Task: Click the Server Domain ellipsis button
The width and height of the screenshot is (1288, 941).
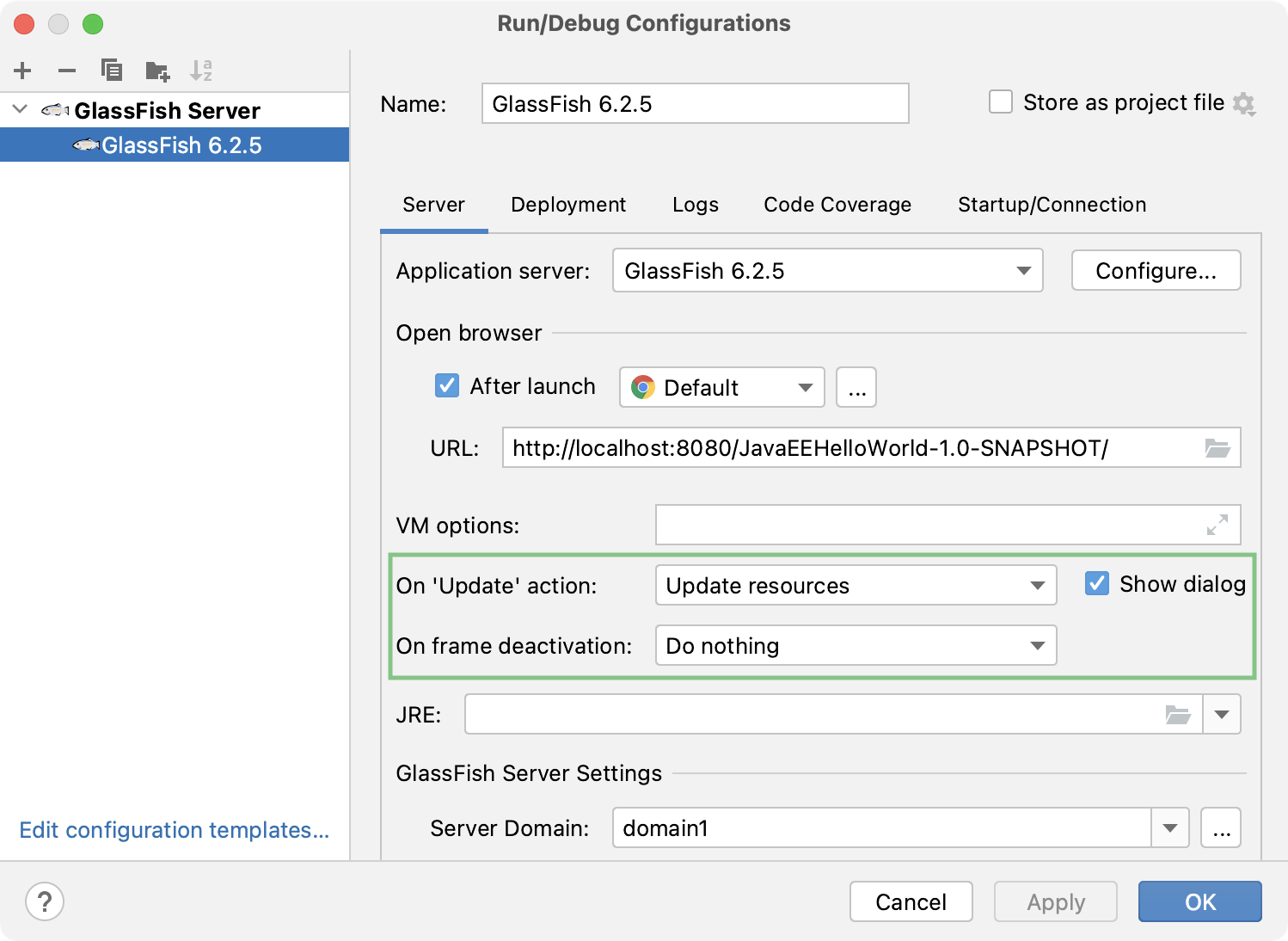Action: [1222, 828]
